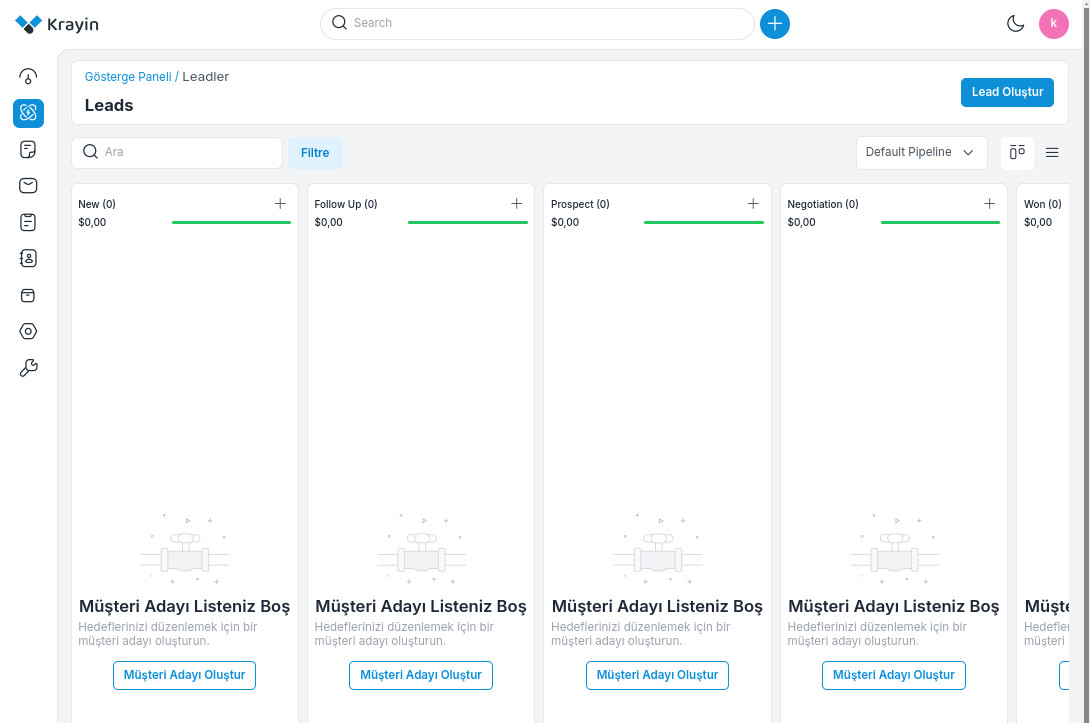The height and width of the screenshot is (723, 1090).
Task: Open the Contacts icon in the sidebar
Action: point(28,259)
